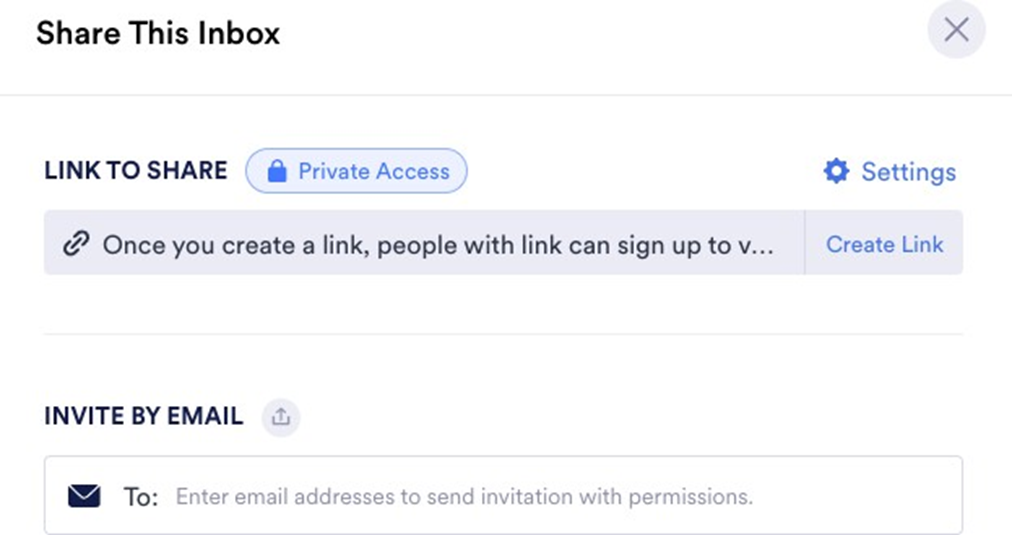Click the word "EMAIL" in the invite heading
The image size is (1012, 535).
coord(205,416)
